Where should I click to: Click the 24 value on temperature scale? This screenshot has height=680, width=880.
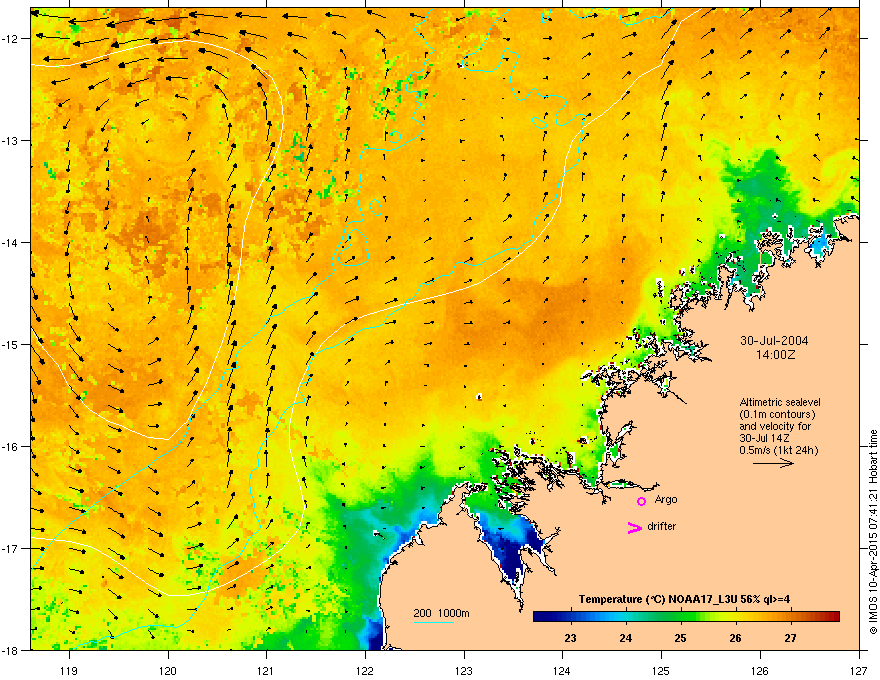pyautogui.click(x=625, y=638)
